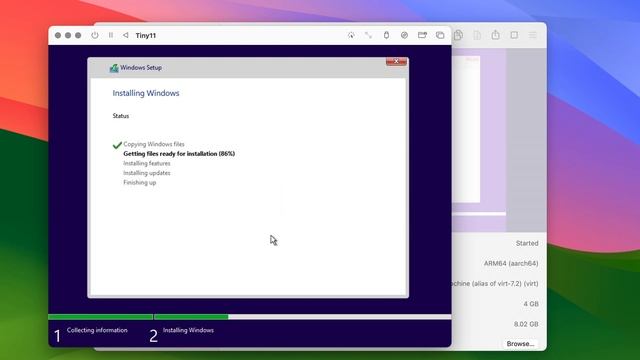Click the restart triangle icon in toolbar
640x360 pixels.
126,35
